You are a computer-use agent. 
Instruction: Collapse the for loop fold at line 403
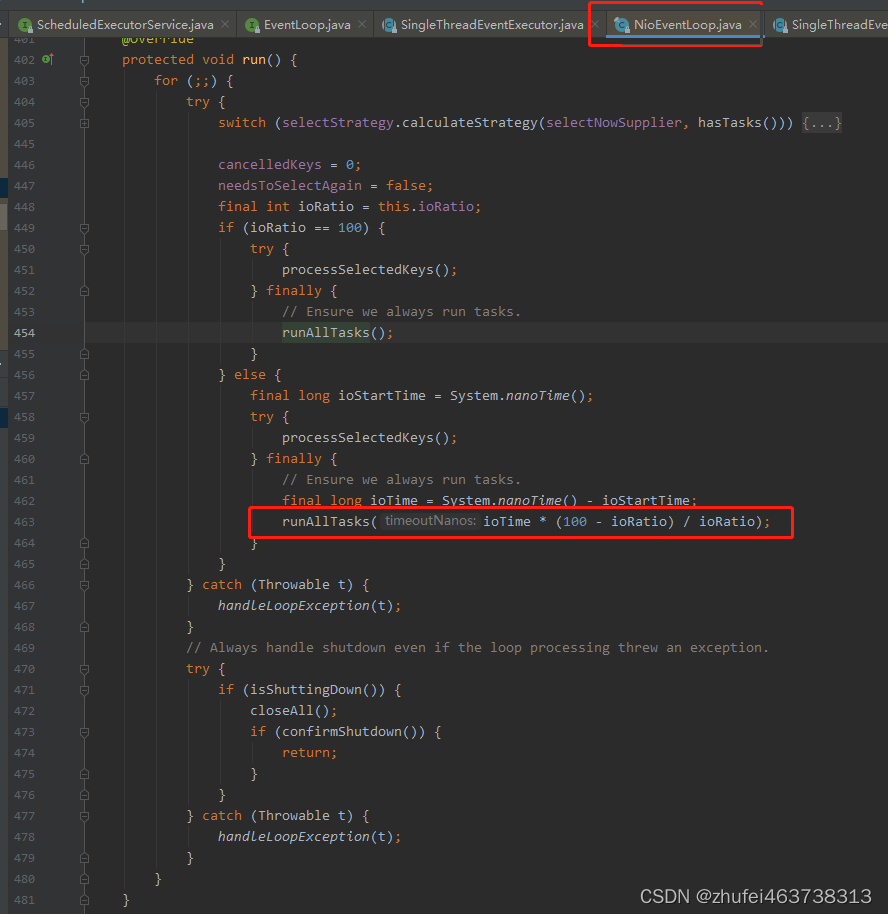pyautogui.click(x=85, y=81)
